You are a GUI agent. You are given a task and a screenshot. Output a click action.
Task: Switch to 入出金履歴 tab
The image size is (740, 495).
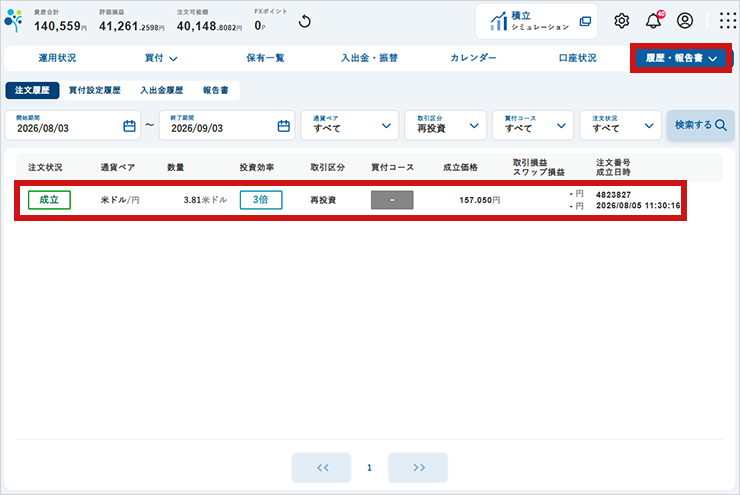tap(162, 90)
